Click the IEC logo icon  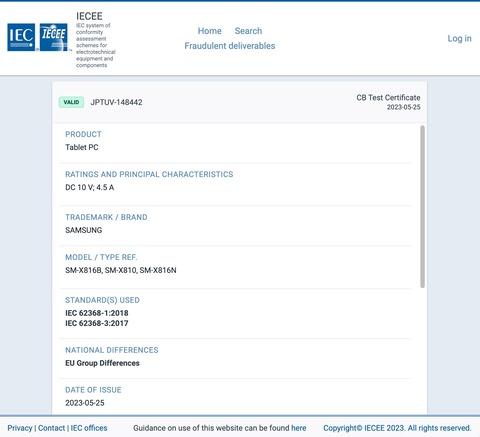click(x=21, y=37)
